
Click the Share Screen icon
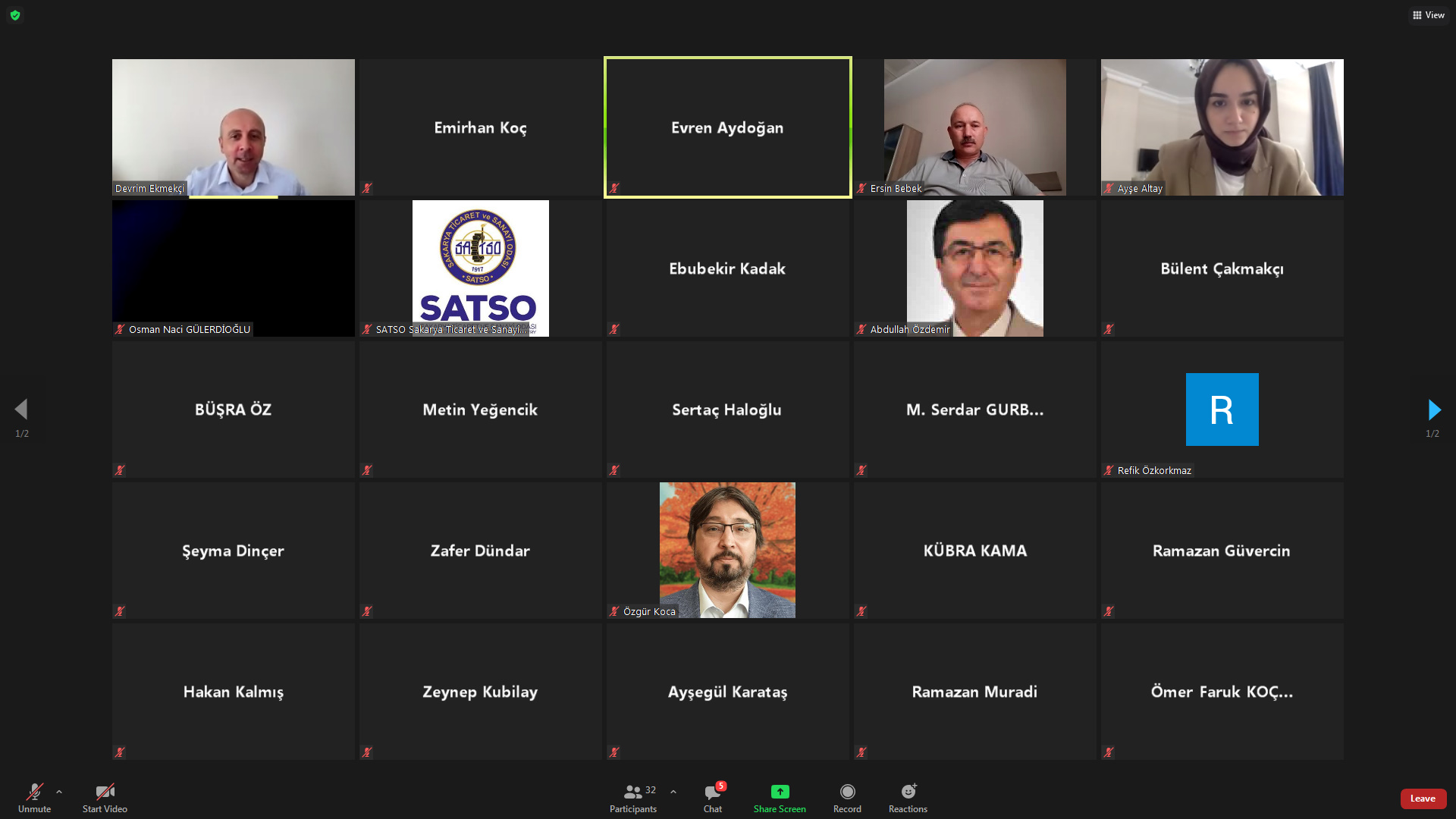click(780, 792)
